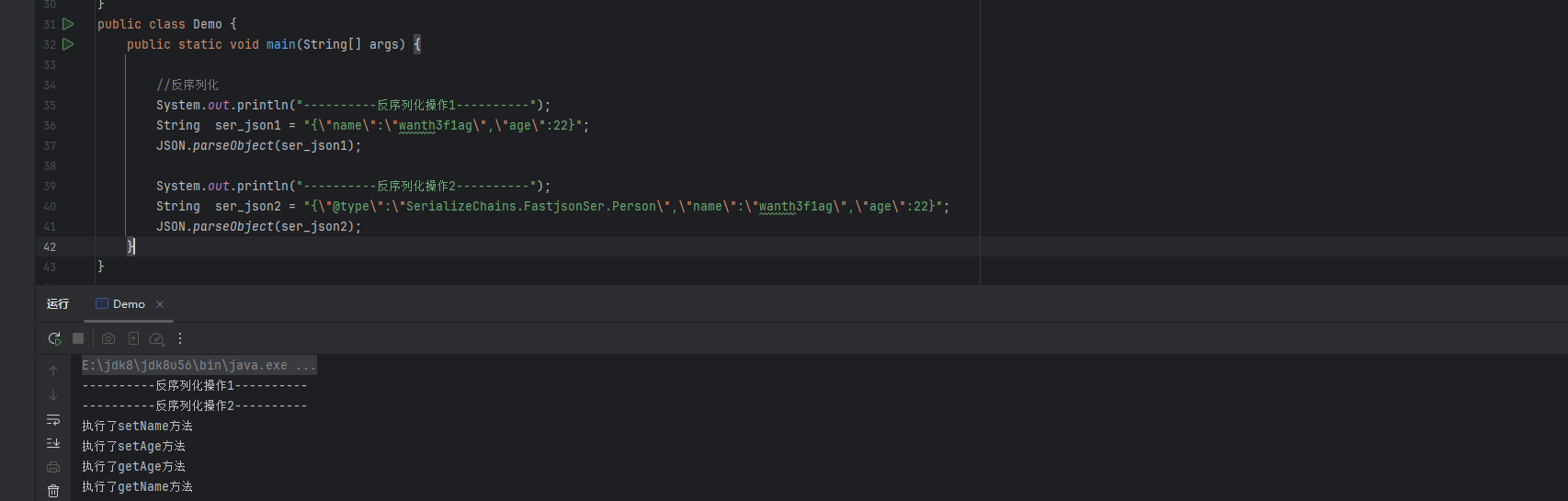Select the 运行 tool window title
1568x501 pixels.
pos(58,304)
